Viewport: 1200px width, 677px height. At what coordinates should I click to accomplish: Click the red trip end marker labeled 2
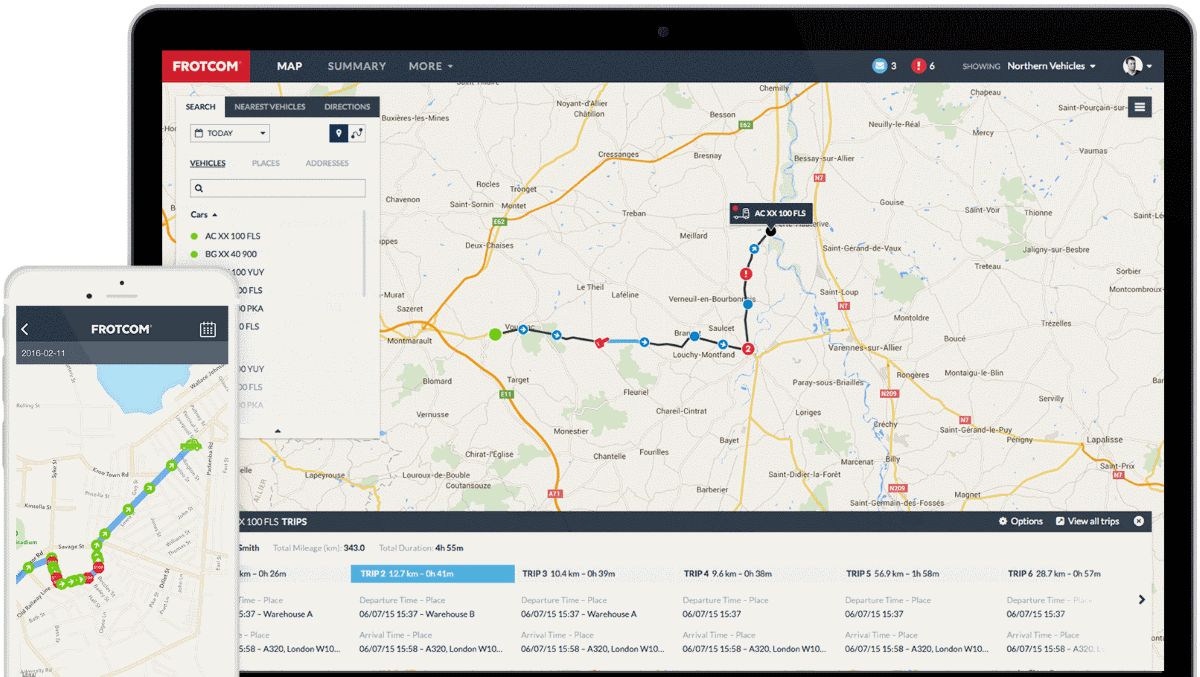tap(747, 350)
